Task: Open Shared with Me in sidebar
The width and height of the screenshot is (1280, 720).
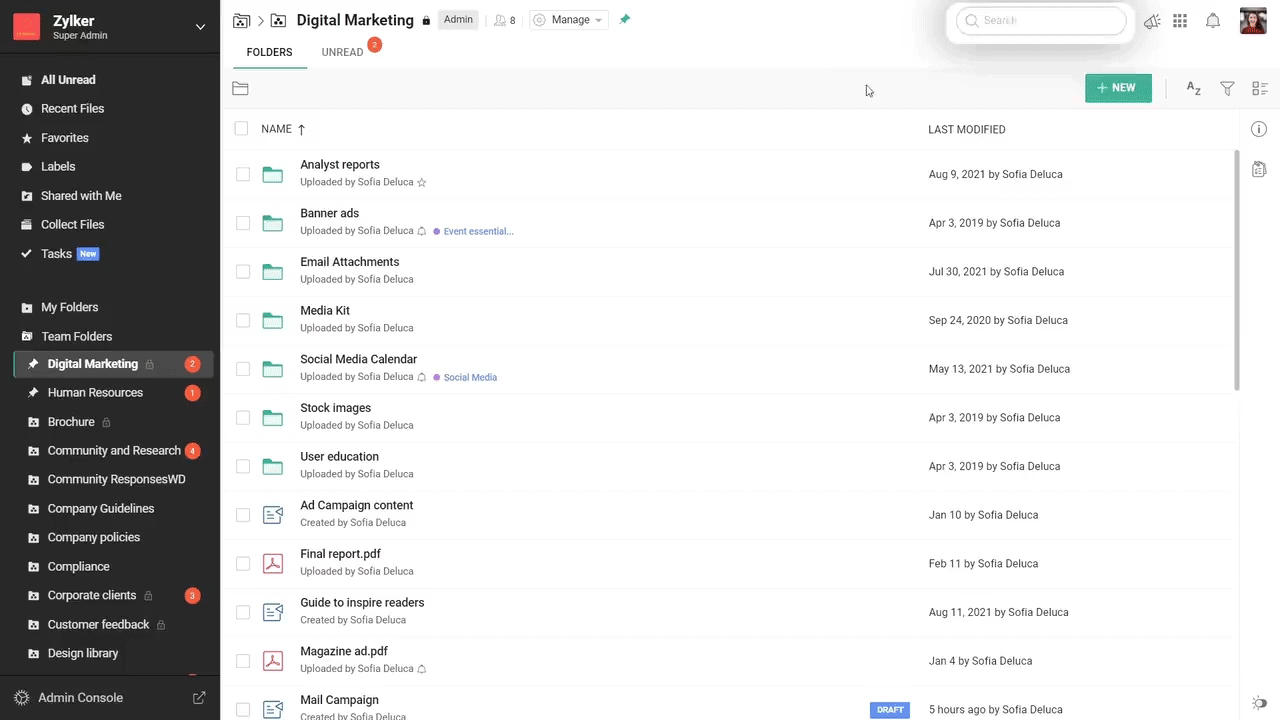Action: tap(81, 196)
